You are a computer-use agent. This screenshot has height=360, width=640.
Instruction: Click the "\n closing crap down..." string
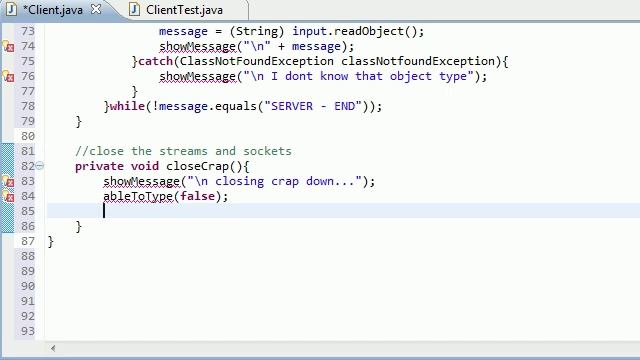coord(275,181)
